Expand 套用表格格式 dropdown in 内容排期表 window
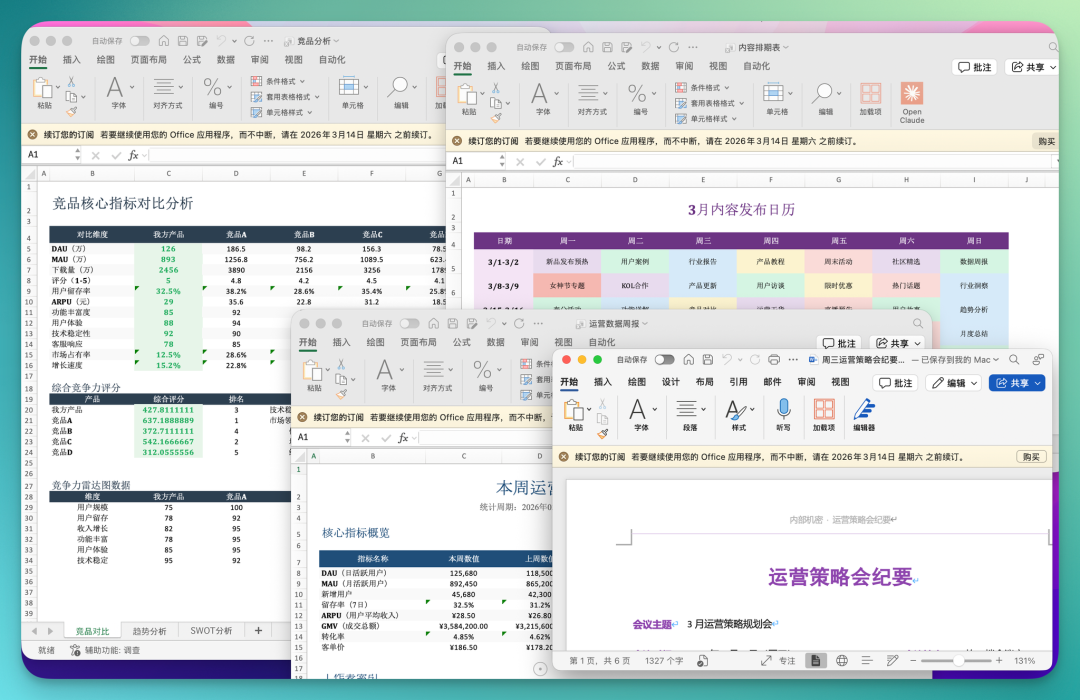The width and height of the screenshot is (1080, 700). 742,103
